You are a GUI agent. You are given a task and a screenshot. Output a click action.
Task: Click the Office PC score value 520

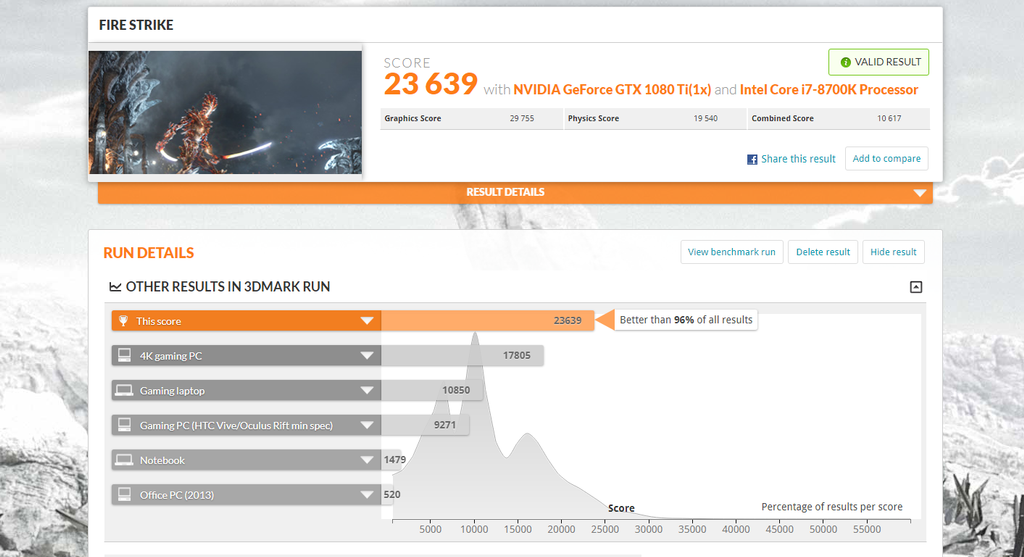coord(392,494)
